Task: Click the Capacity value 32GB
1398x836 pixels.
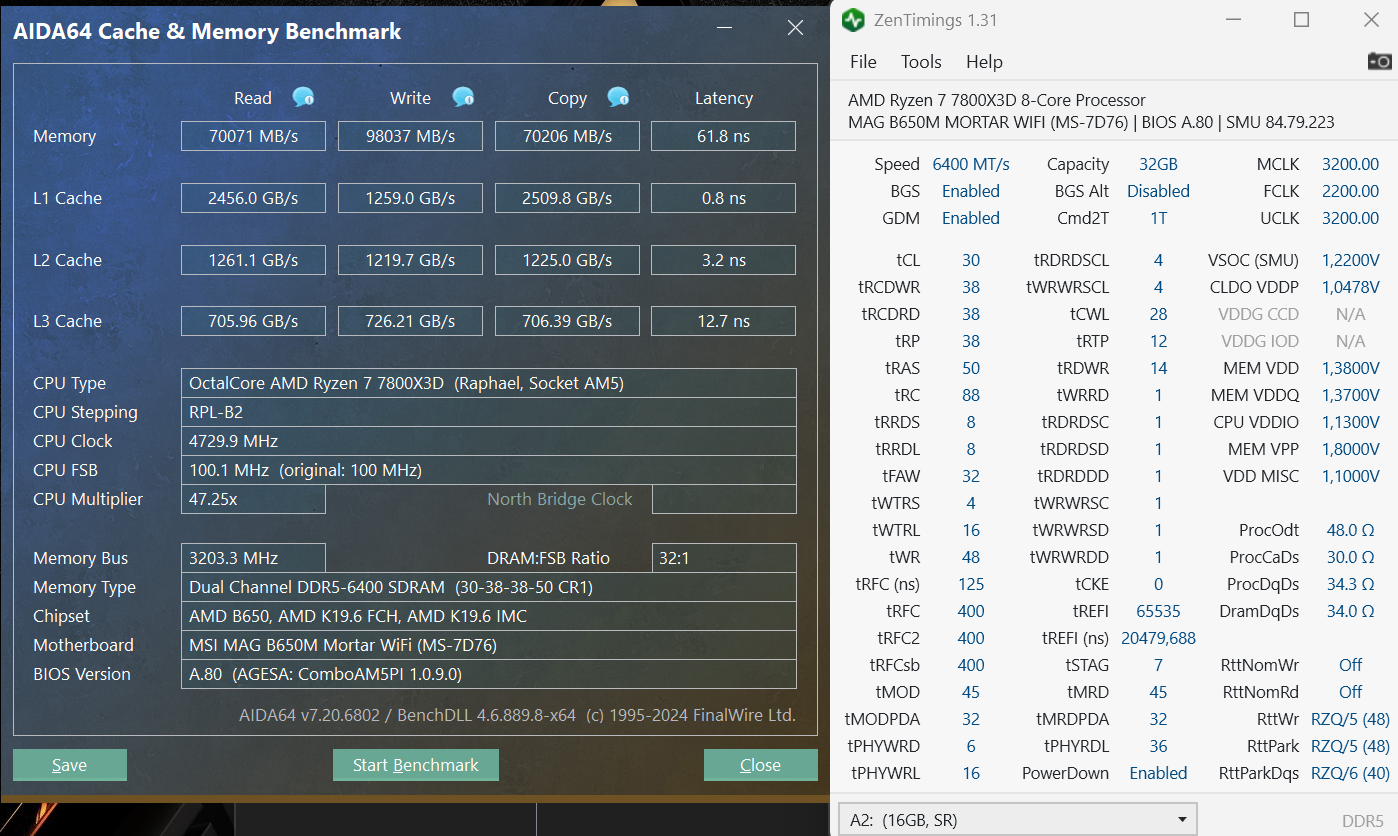Action: 1158,164
